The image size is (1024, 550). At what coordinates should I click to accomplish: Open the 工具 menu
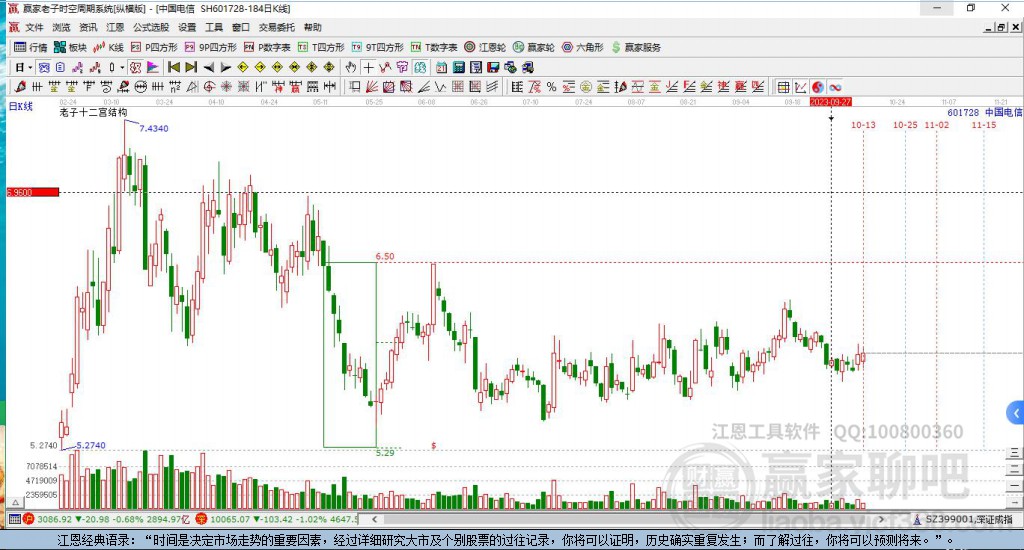click(214, 27)
